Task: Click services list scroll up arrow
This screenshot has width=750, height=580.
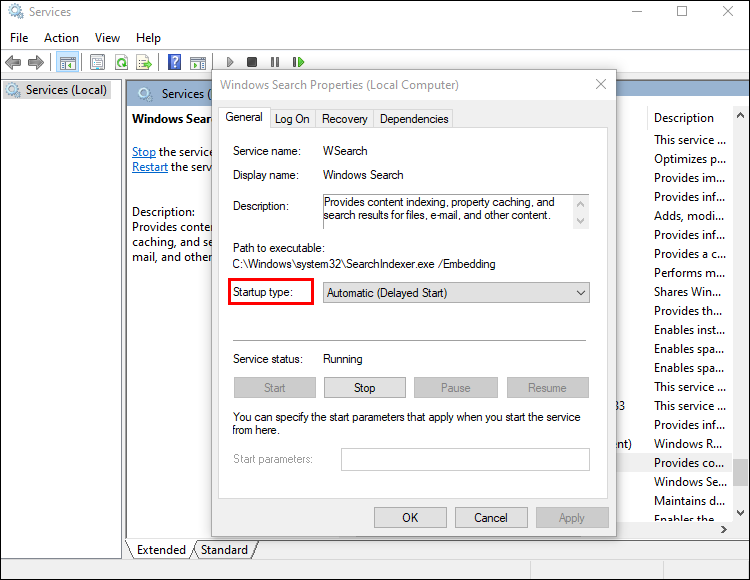Action: tap(740, 115)
